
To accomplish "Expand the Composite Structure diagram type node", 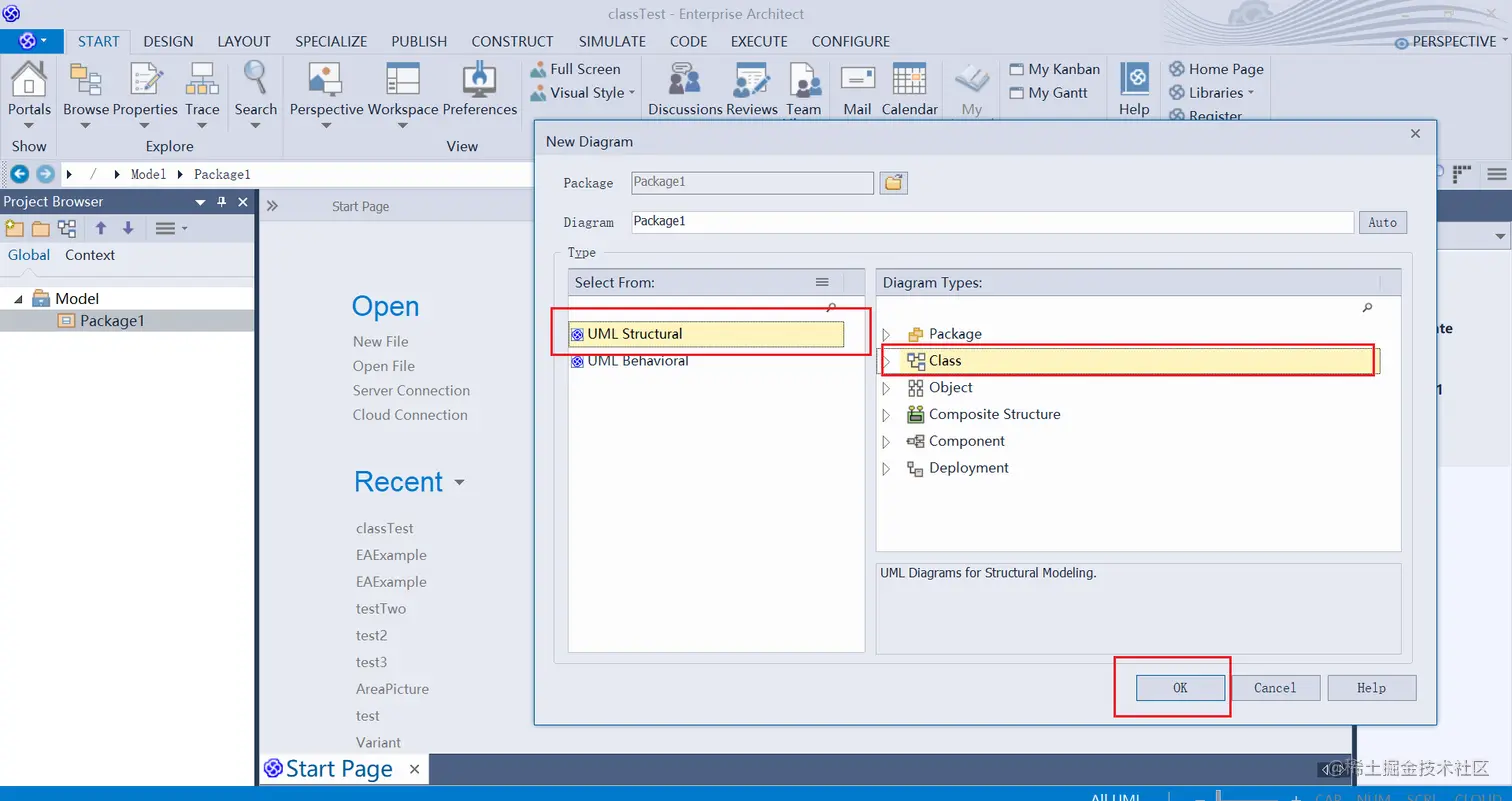I will (x=886, y=415).
